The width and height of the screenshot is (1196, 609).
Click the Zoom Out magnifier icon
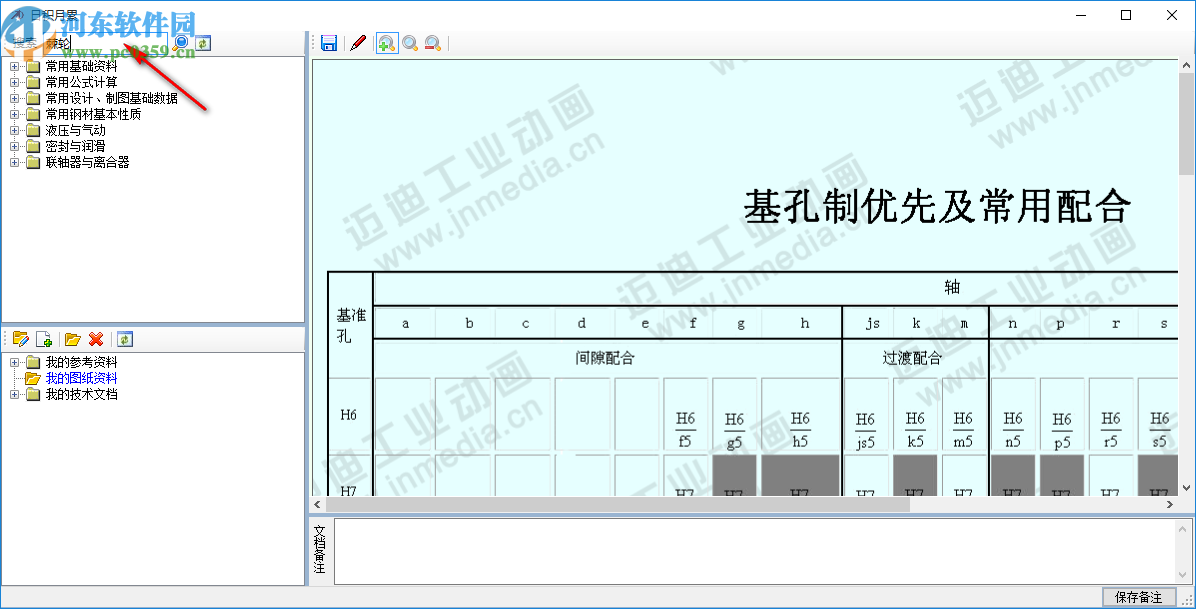[432, 43]
